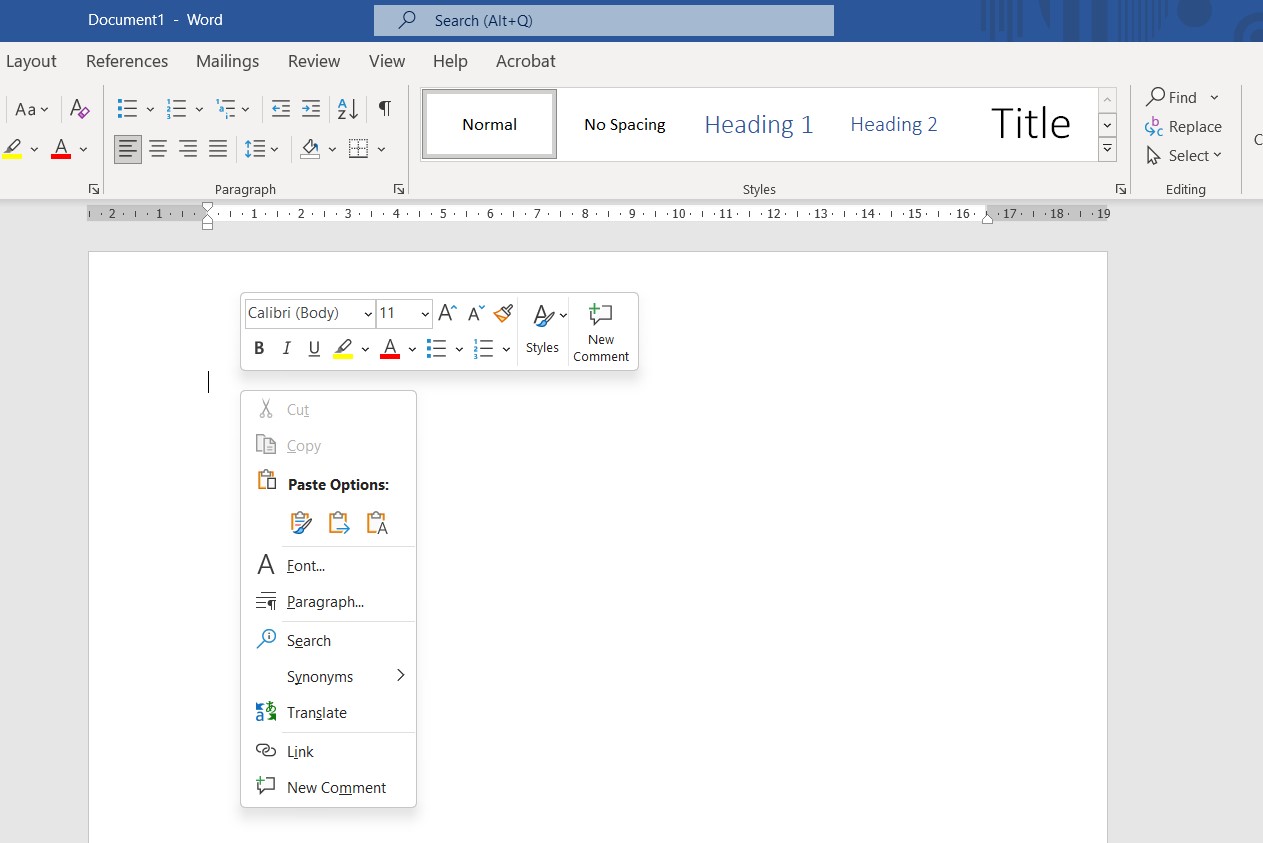Viewport: 1263px width, 843px height.
Task: Decrease paragraph indent in the ribbon
Action: 281,109
